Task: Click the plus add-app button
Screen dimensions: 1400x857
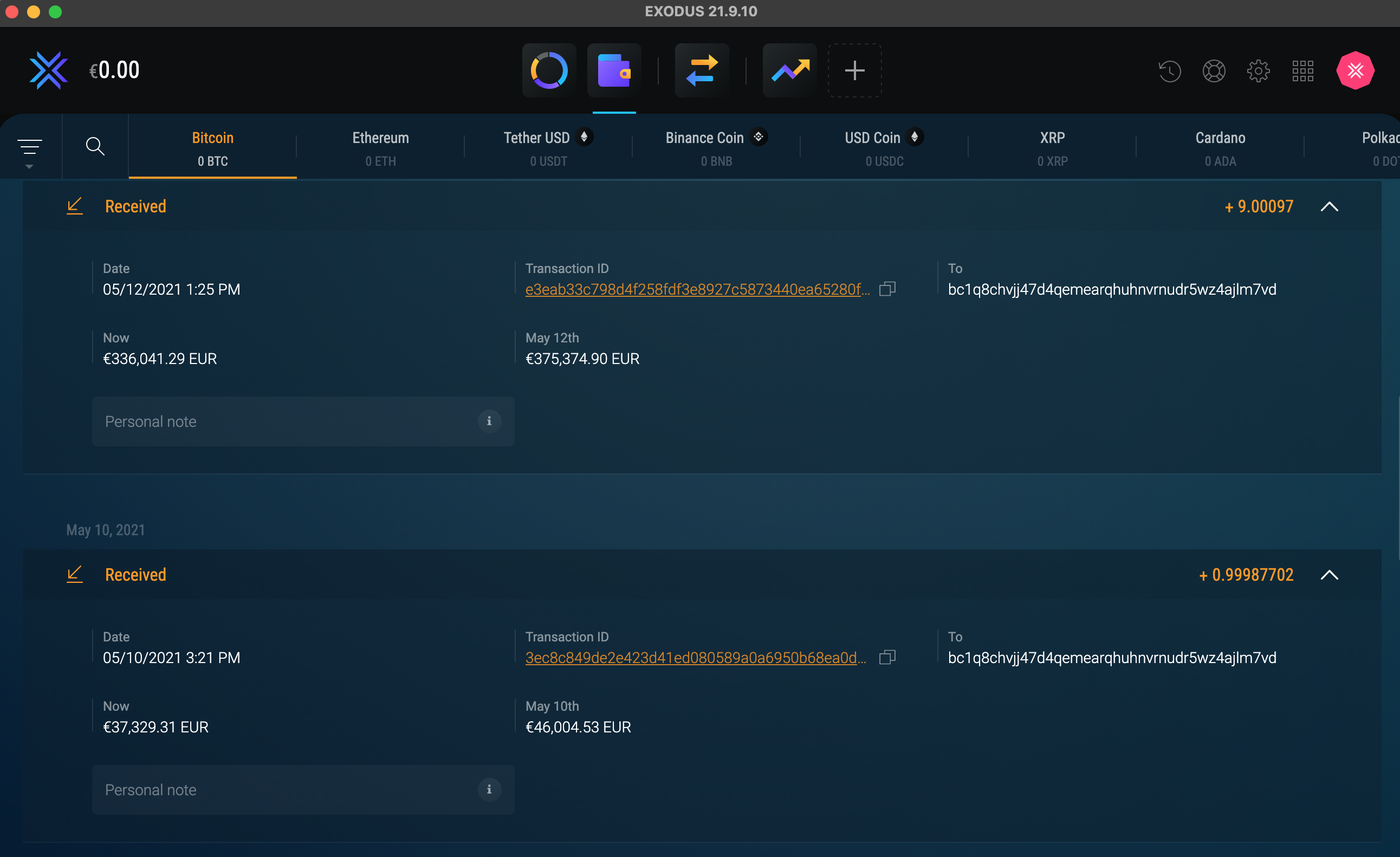Action: [854, 70]
